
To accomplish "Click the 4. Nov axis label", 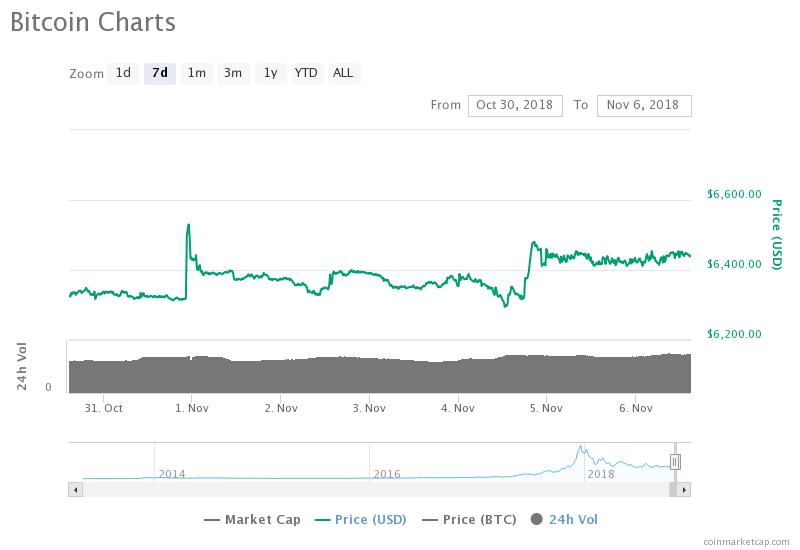I will click(x=458, y=408).
